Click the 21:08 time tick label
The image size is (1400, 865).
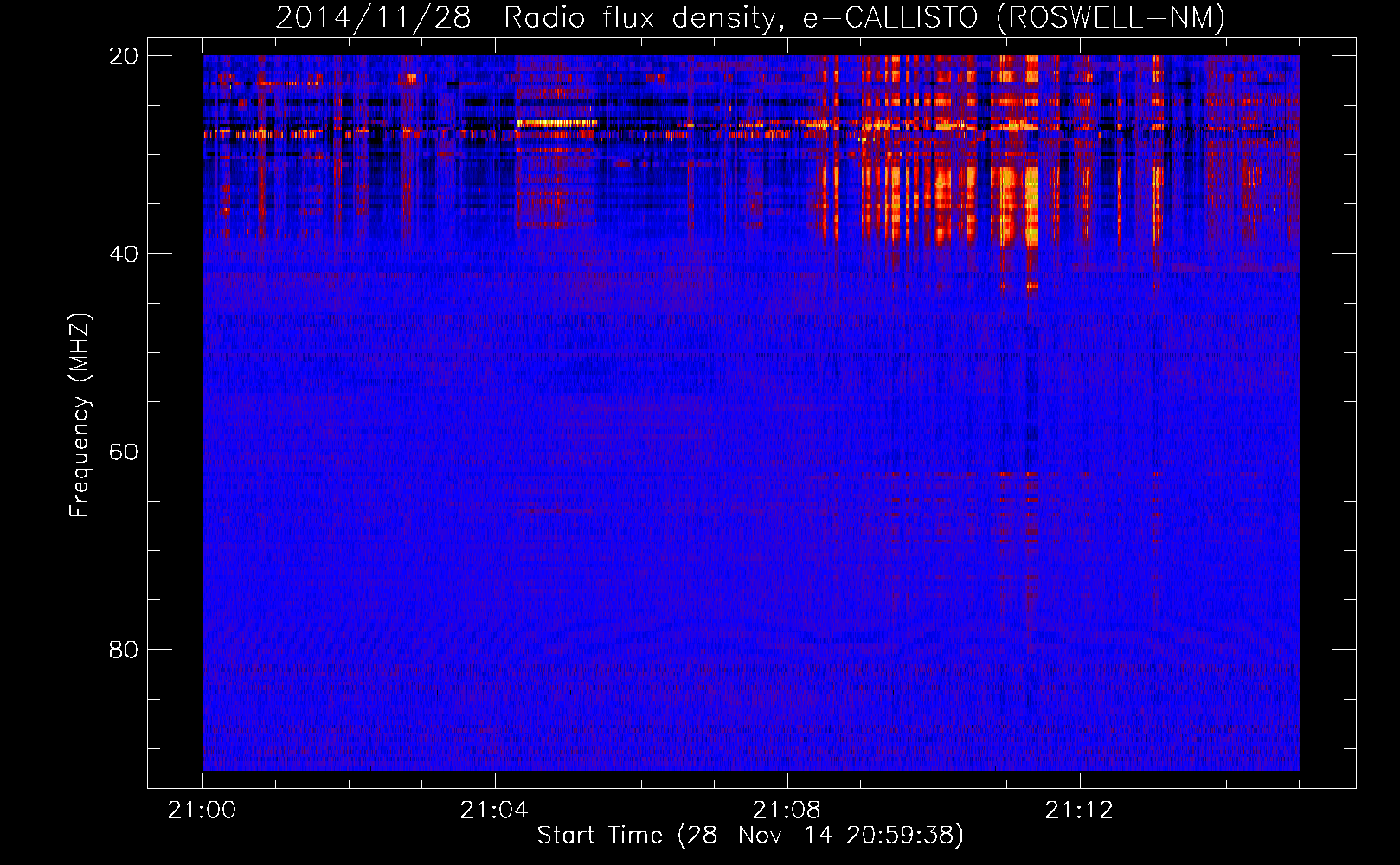coord(786,810)
